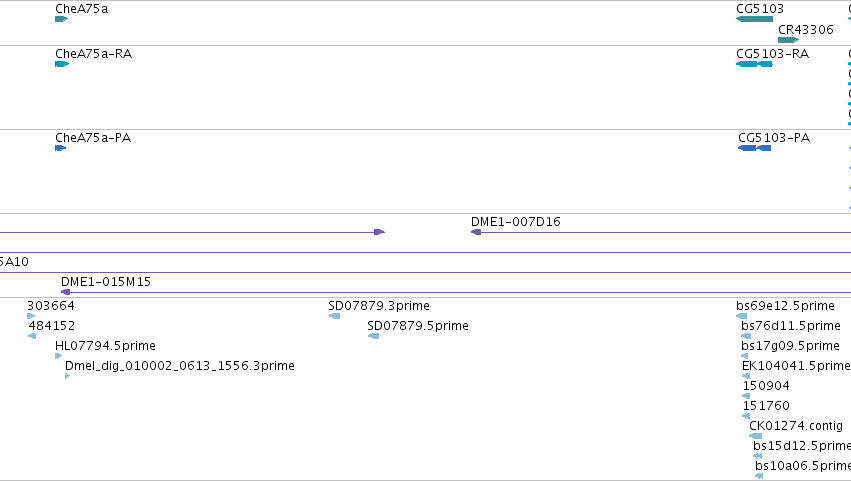
Task: Click the CK01274.contig marker glyph
Action: coord(755,436)
